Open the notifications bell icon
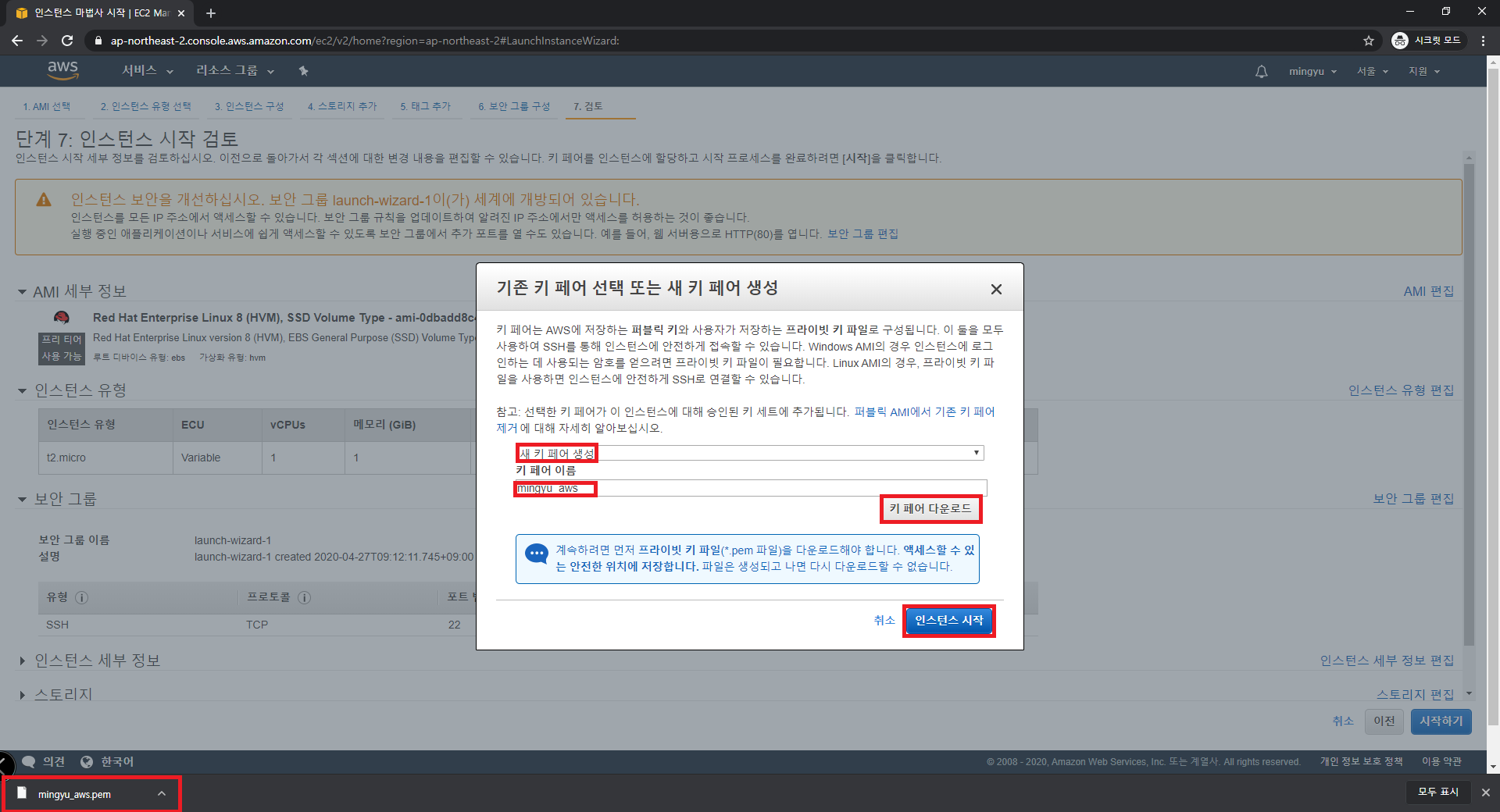This screenshot has height=812, width=1500. pyautogui.click(x=1261, y=71)
